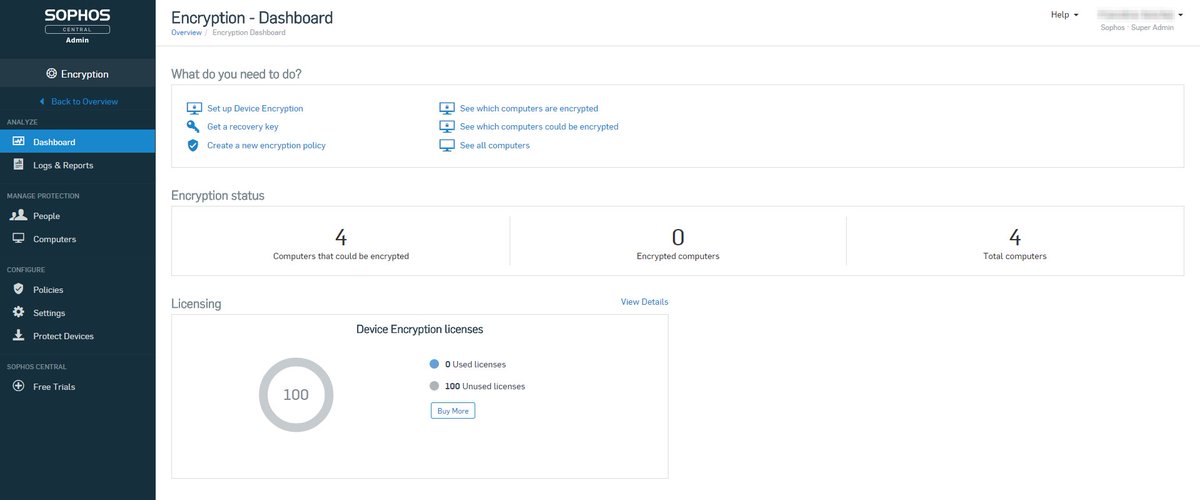Open Policies page
The width and height of the screenshot is (1200, 500).
[78, 290]
